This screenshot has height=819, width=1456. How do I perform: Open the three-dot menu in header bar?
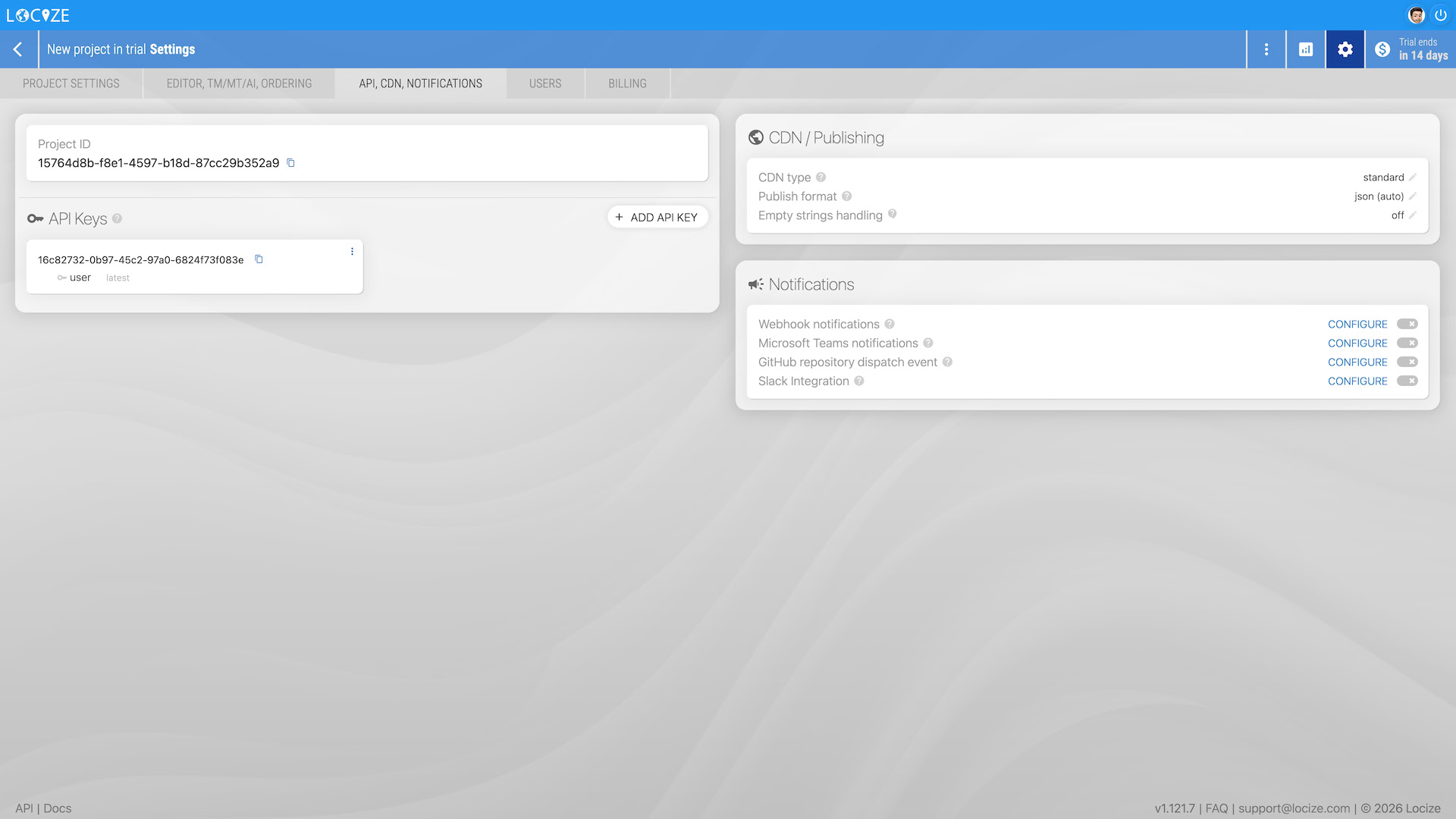point(1266,49)
